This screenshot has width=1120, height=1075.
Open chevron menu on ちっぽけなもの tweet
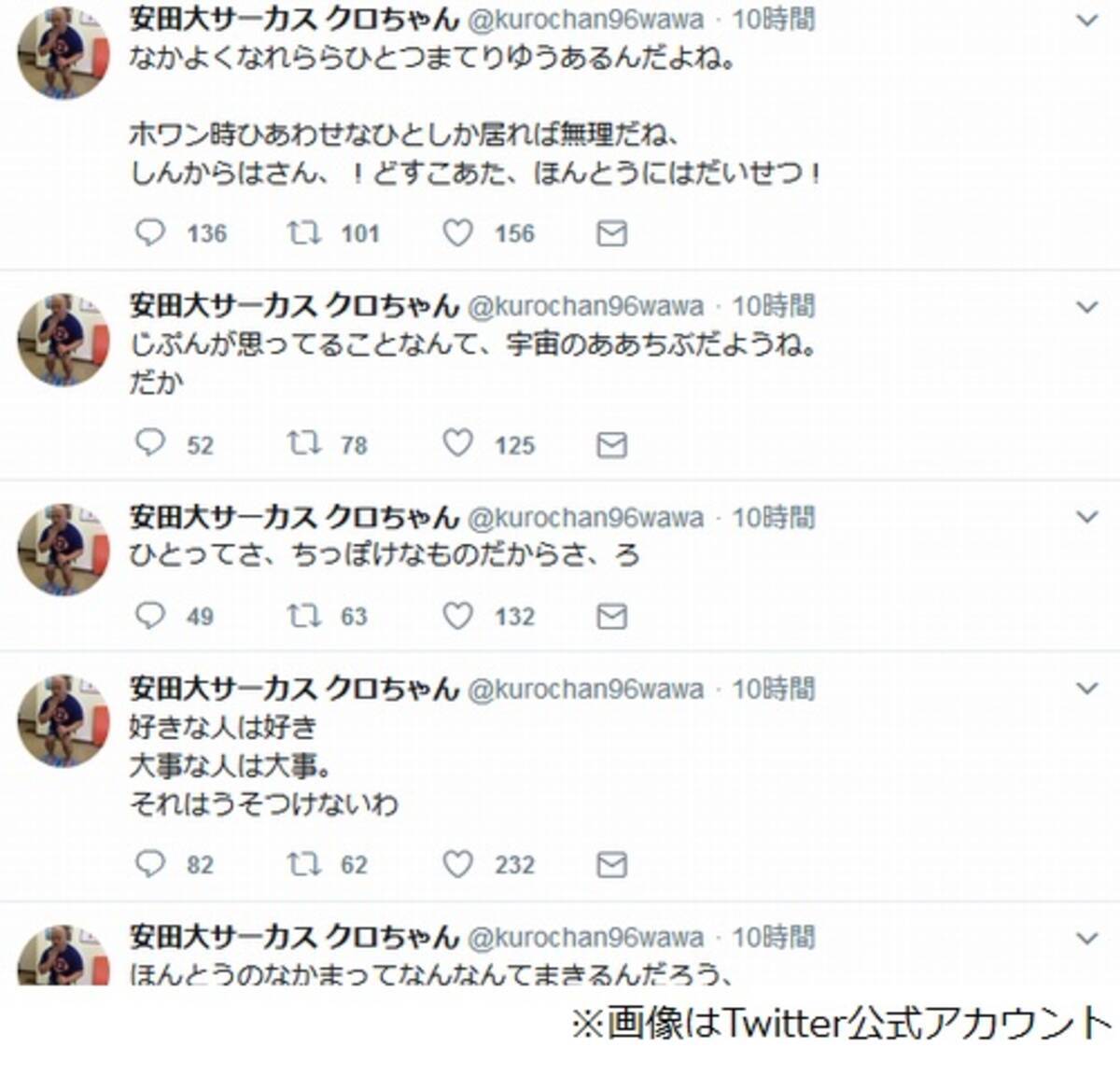point(1087,517)
